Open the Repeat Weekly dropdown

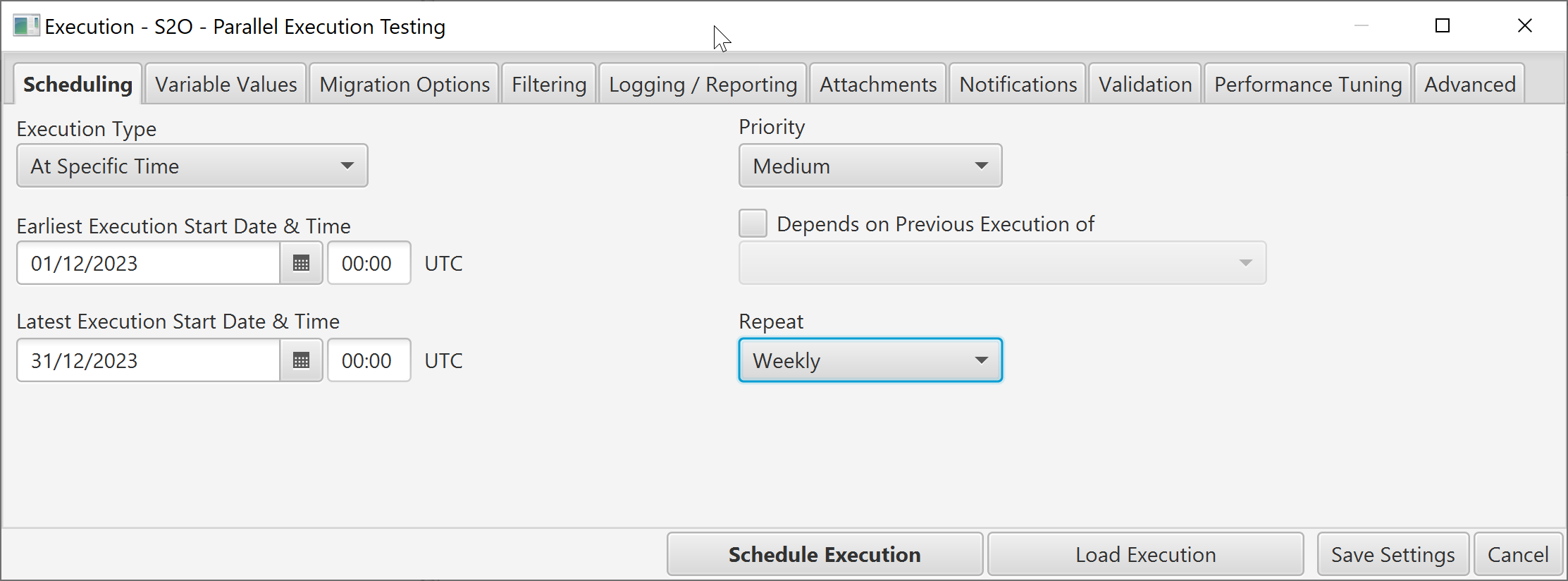[x=870, y=360]
